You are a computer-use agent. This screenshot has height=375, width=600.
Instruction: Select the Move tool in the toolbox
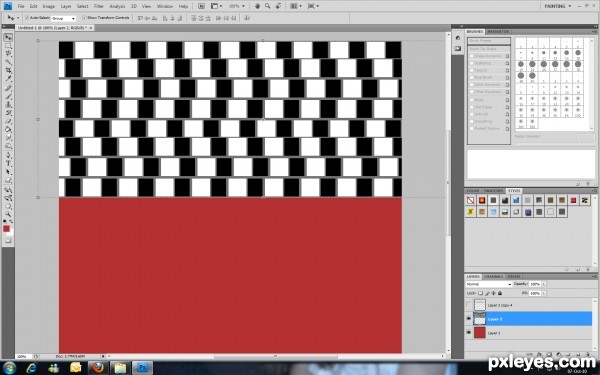[8, 38]
